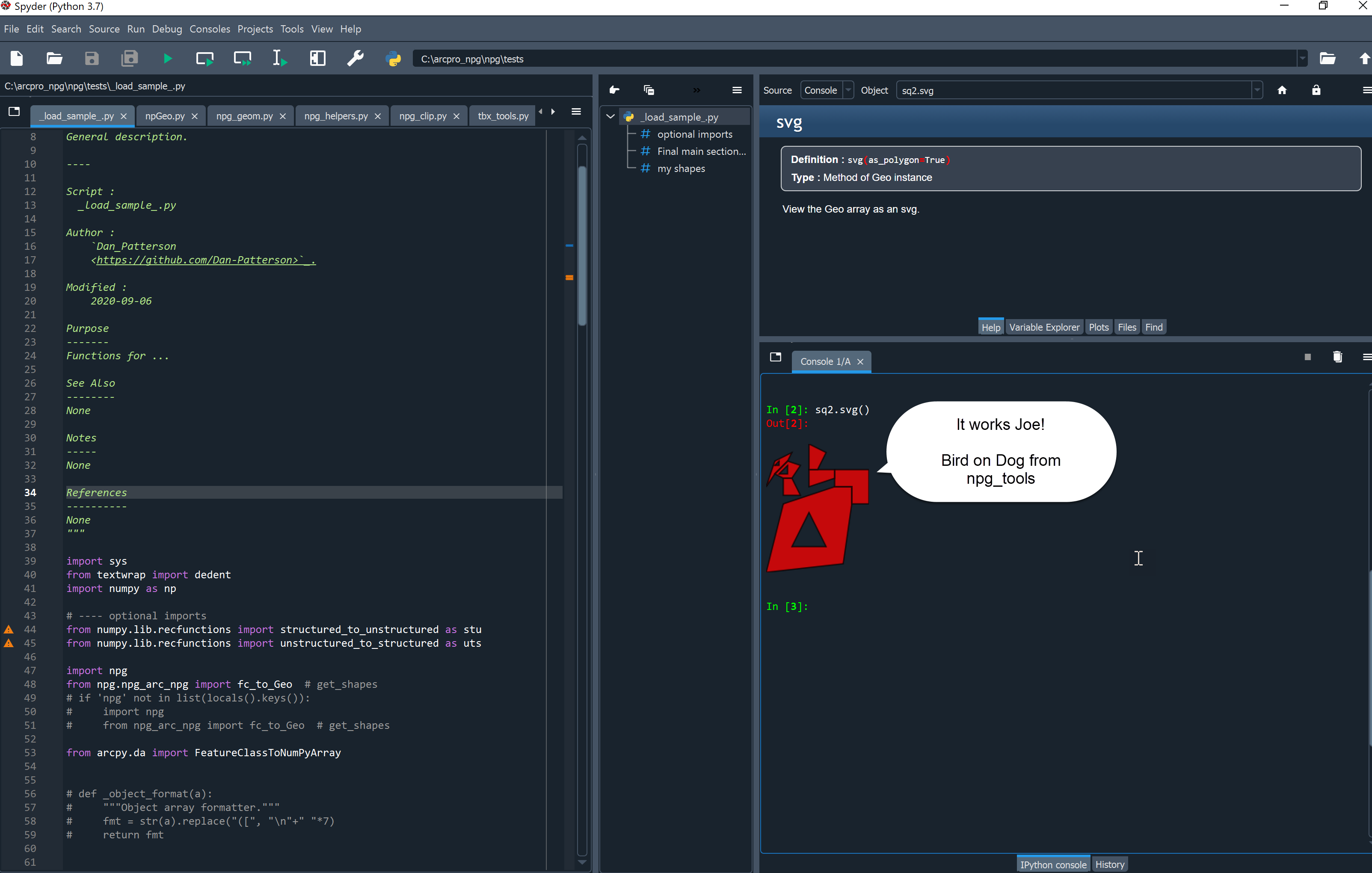The width and height of the screenshot is (1372, 873).
Task: Collapse the _load_sample_.py outline tree node
Action: [x=610, y=117]
